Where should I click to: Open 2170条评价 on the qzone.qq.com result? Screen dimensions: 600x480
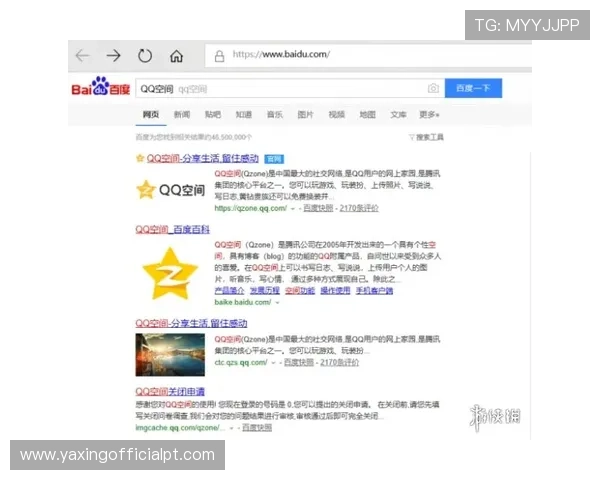359,208
